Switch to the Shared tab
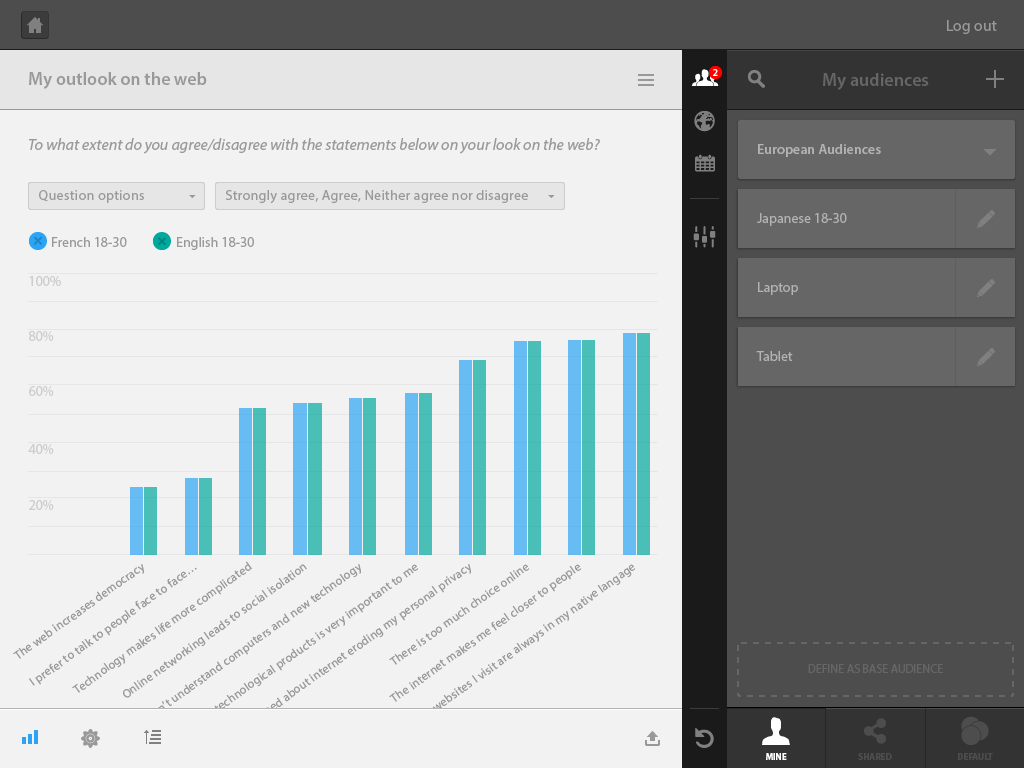This screenshot has height=768, width=1024. pos(875,738)
